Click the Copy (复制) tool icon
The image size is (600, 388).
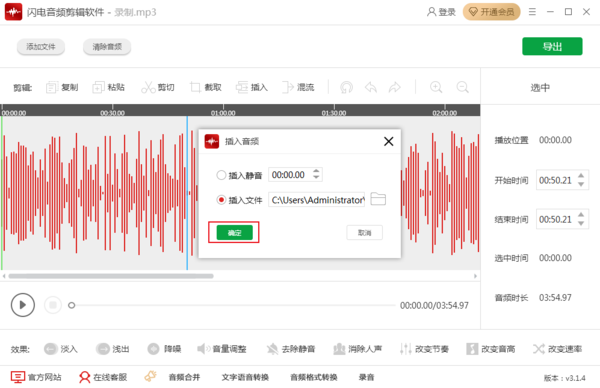coord(51,87)
